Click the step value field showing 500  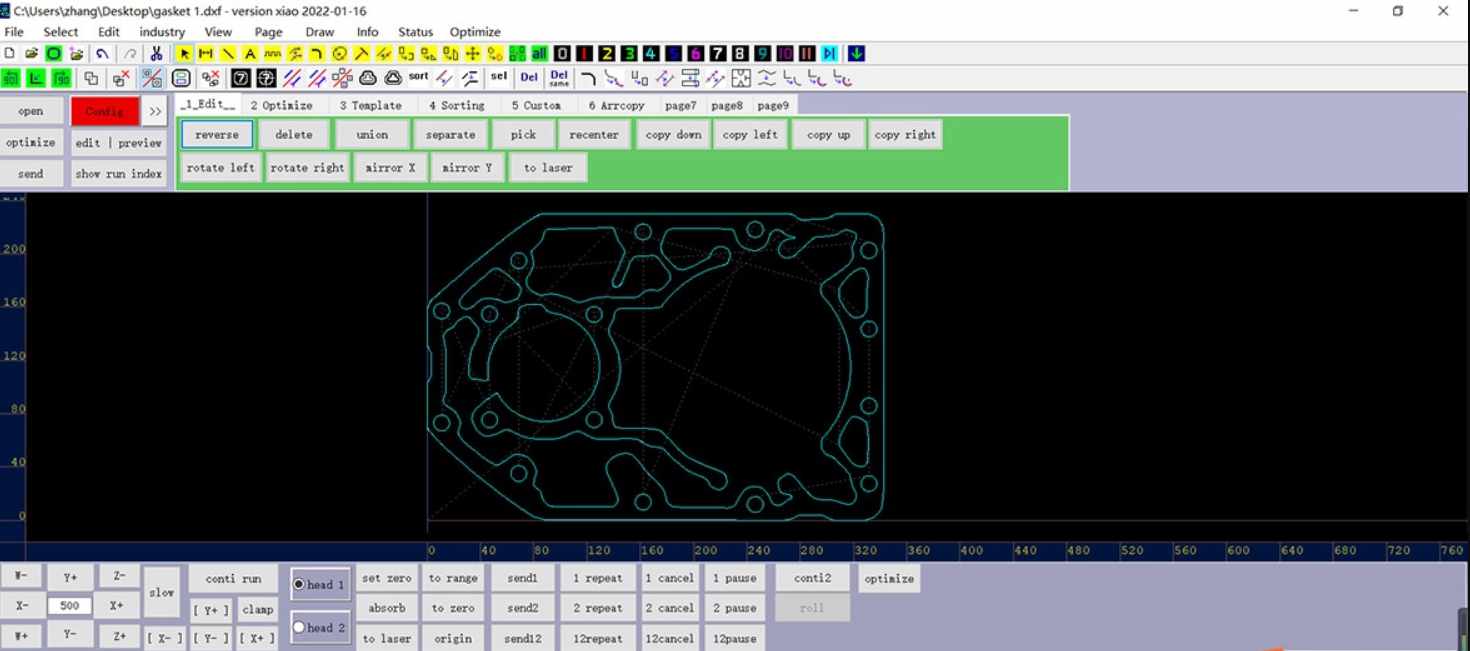point(69,606)
